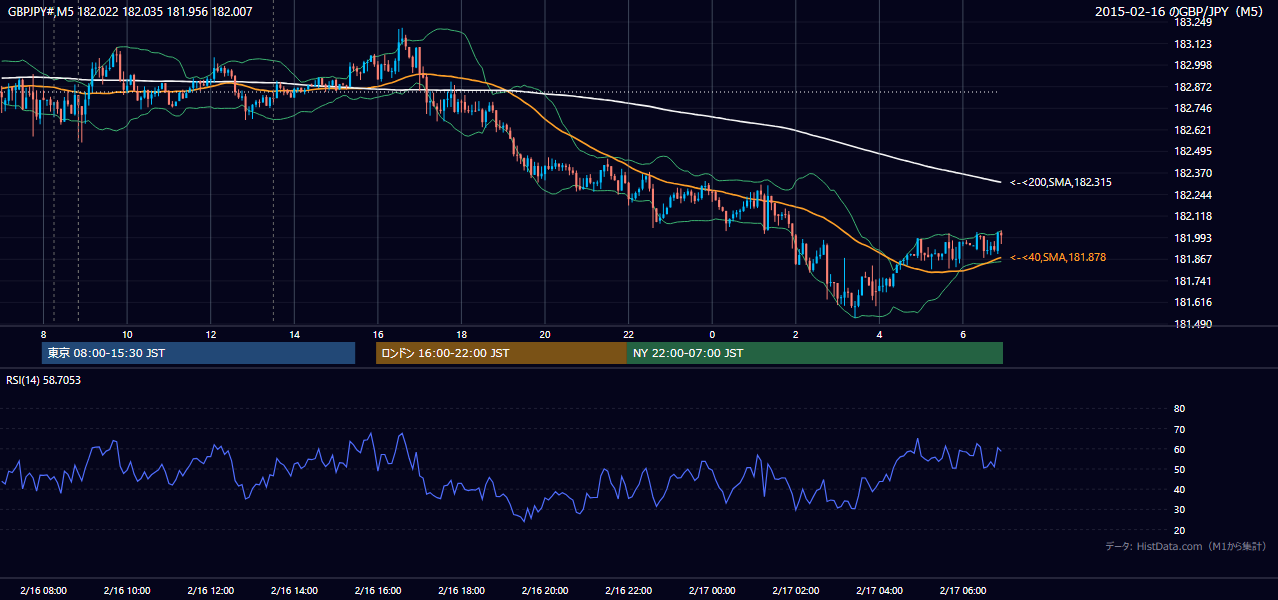Image resolution: width=1278 pixels, height=600 pixels.
Task: Click price axis value 181.616
Action: [1192, 302]
